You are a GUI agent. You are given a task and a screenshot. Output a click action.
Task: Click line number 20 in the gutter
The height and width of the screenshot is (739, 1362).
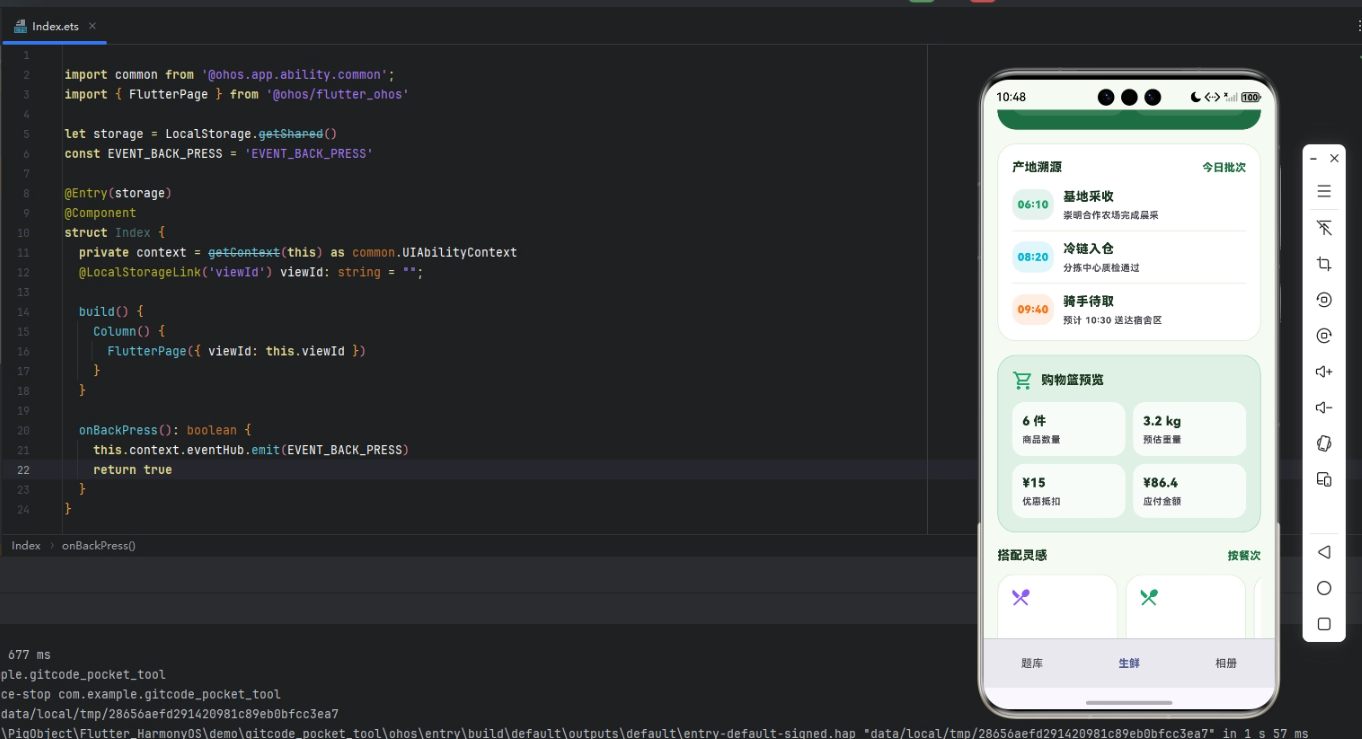(x=23, y=430)
